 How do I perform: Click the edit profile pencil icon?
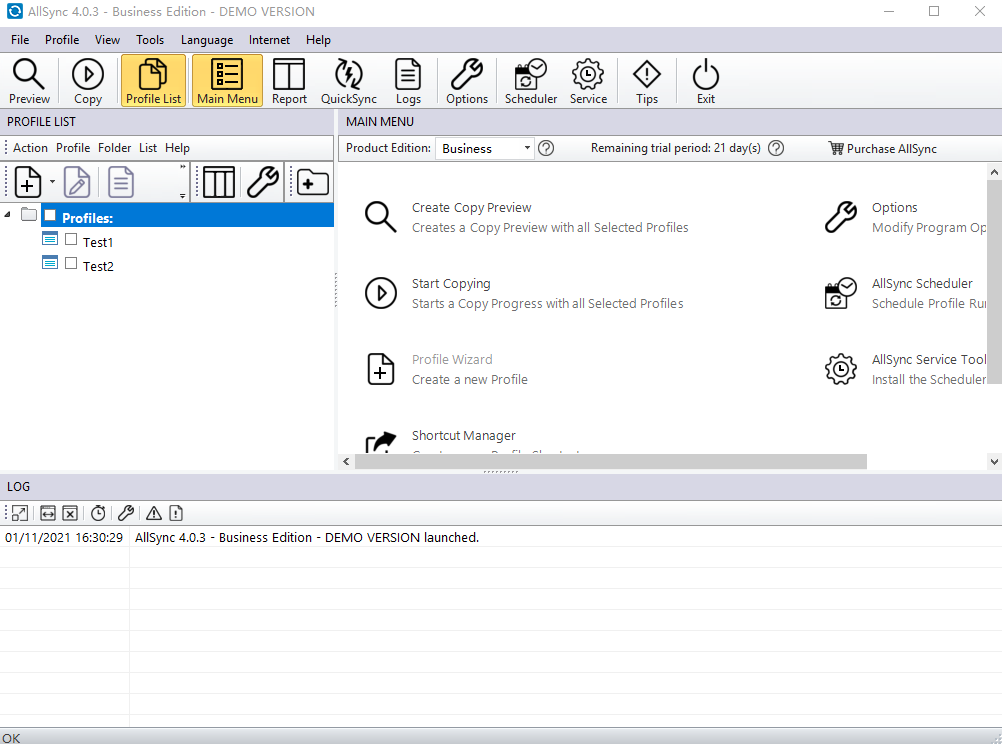[77, 182]
